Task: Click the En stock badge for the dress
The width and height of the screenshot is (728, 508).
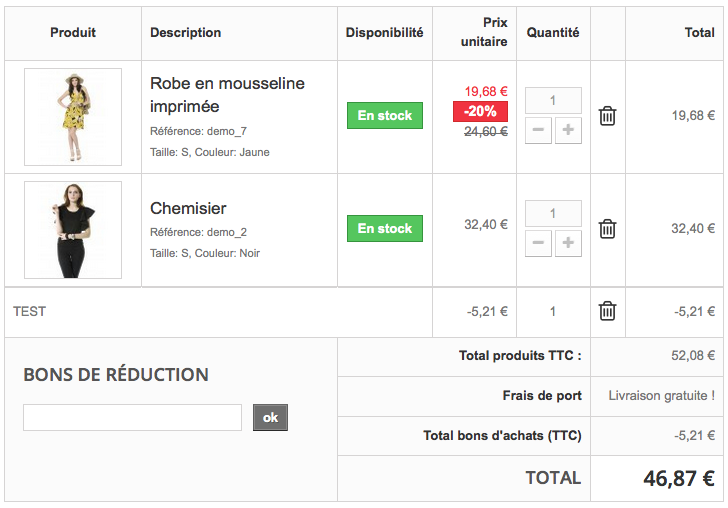Action: pyautogui.click(x=385, y=116)
